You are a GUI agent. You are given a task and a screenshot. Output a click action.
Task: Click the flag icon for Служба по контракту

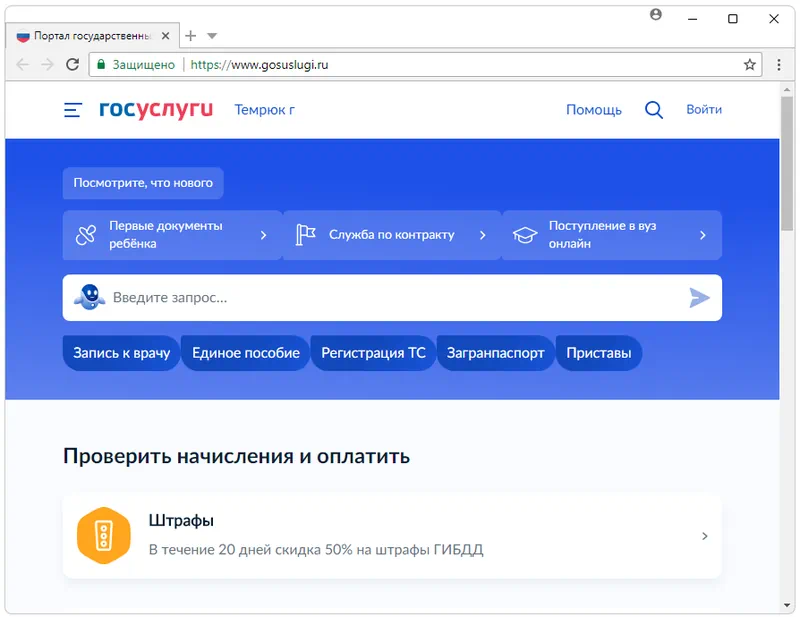305,235
